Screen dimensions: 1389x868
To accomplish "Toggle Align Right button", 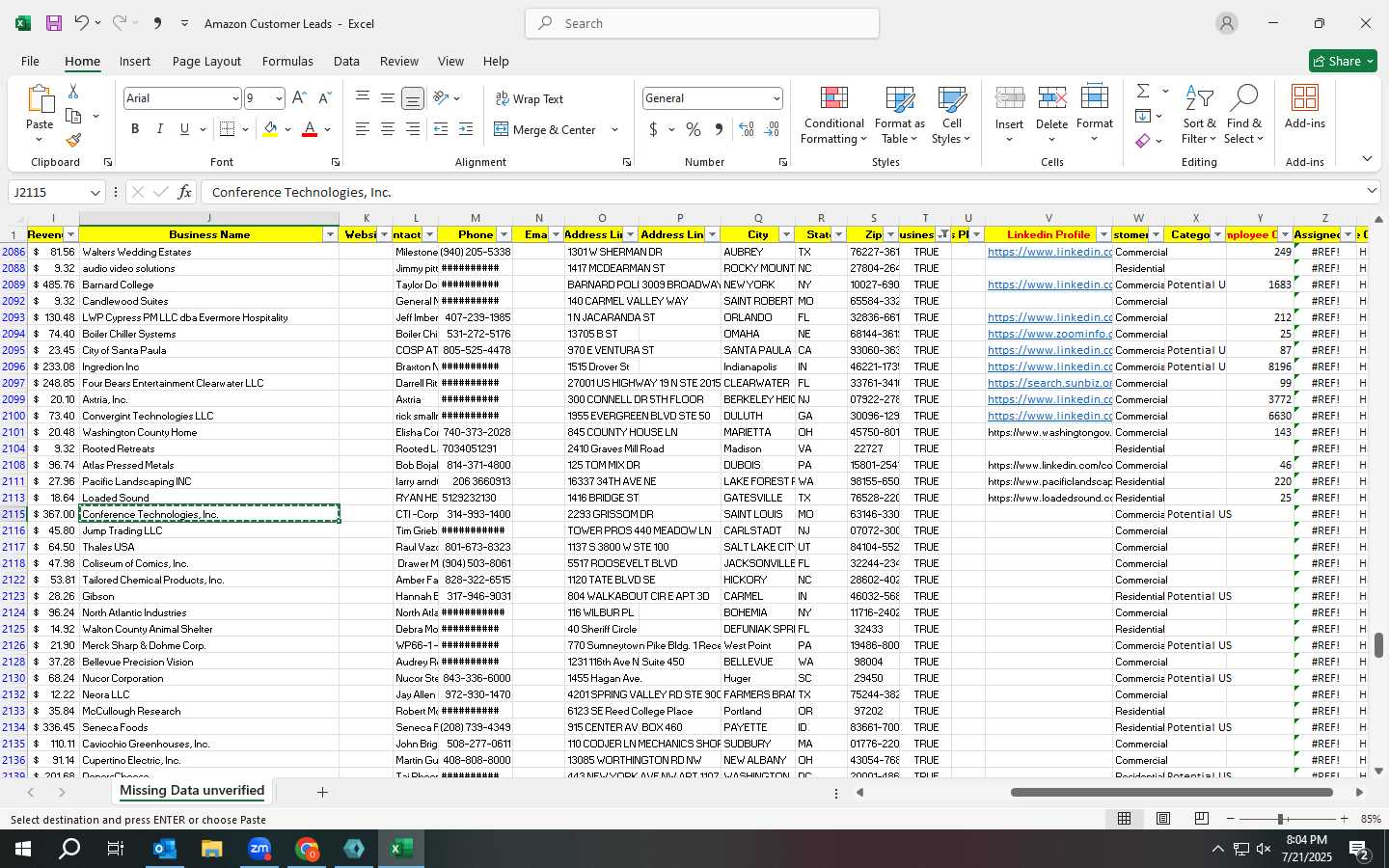I will (412, 129).
